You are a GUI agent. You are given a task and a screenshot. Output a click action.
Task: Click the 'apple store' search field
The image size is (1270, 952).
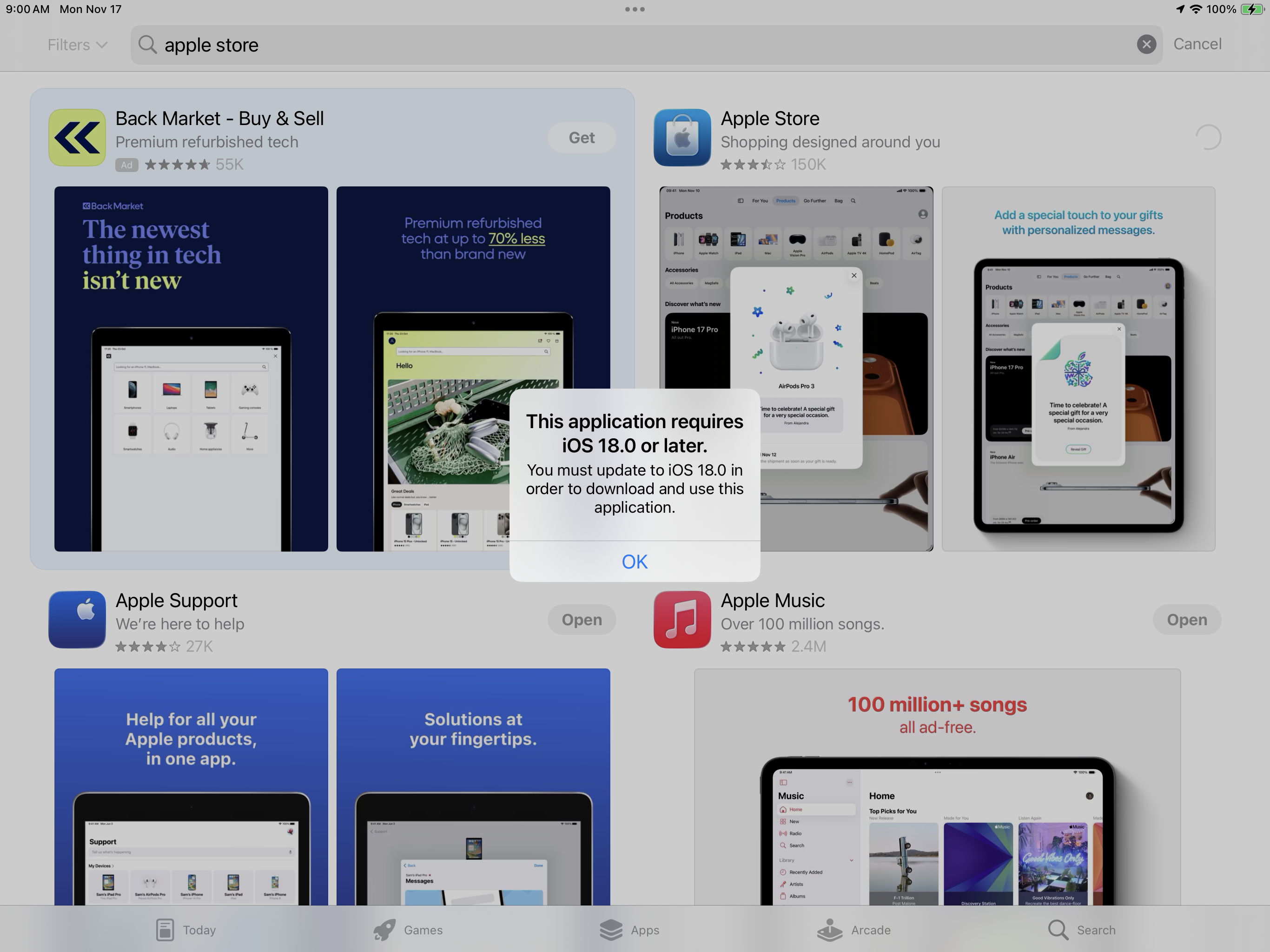632,44
